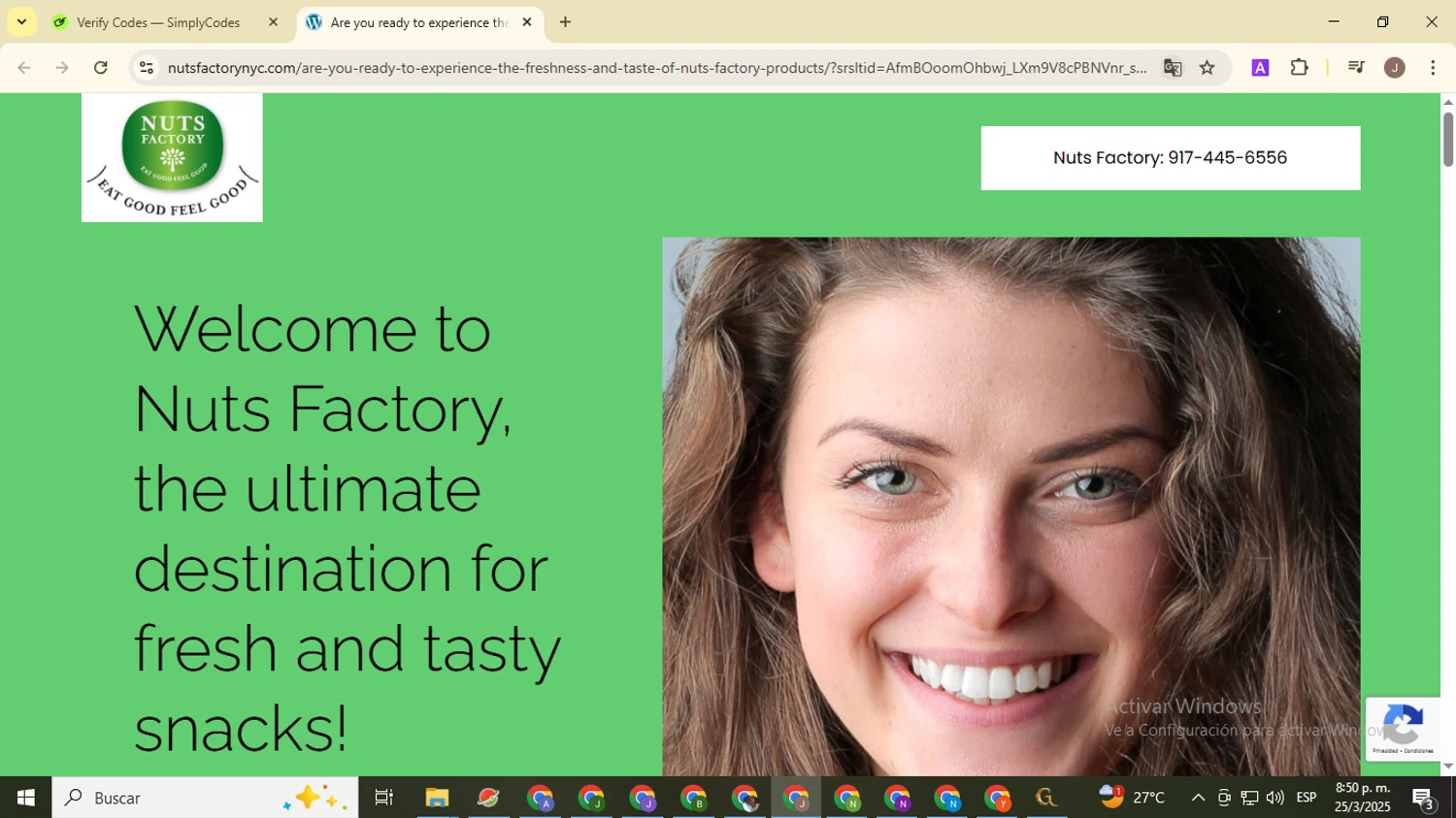Click the smiling woman photo
Screen dimensions: 1456x818
[x=1010, y=506]
